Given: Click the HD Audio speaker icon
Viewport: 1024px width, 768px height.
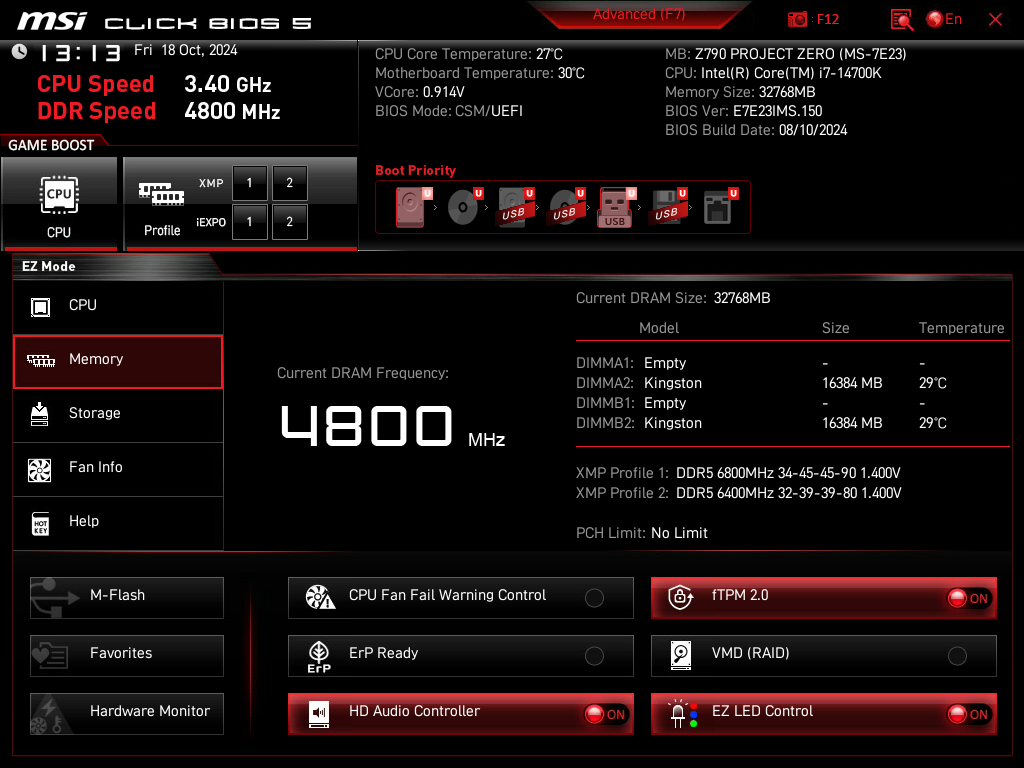Looking at the screenshot, I should [x=319, y=714].
